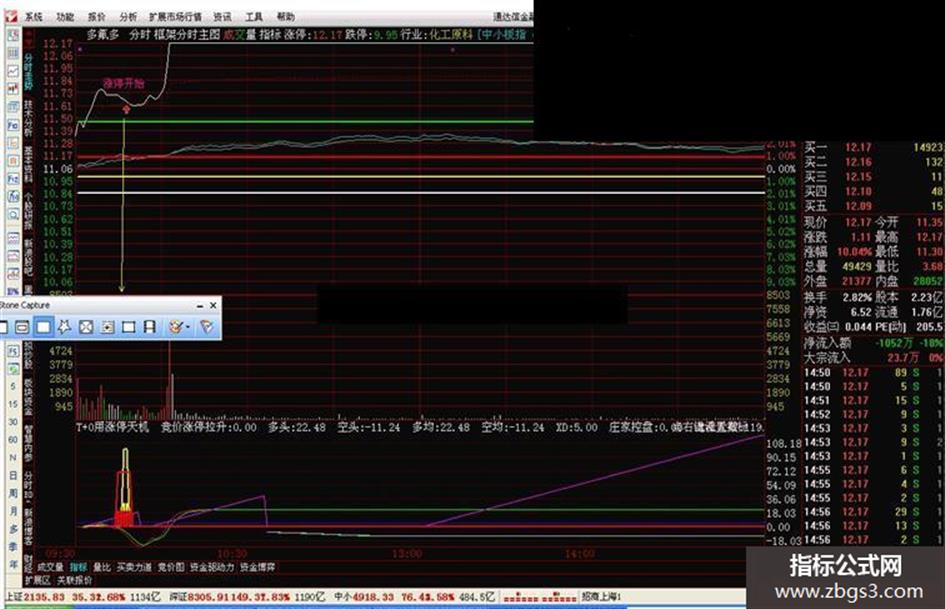Click the magnifier search icon in left sidebar
The height and width of the screenshot is (609, 945).
tap(13, 215)
